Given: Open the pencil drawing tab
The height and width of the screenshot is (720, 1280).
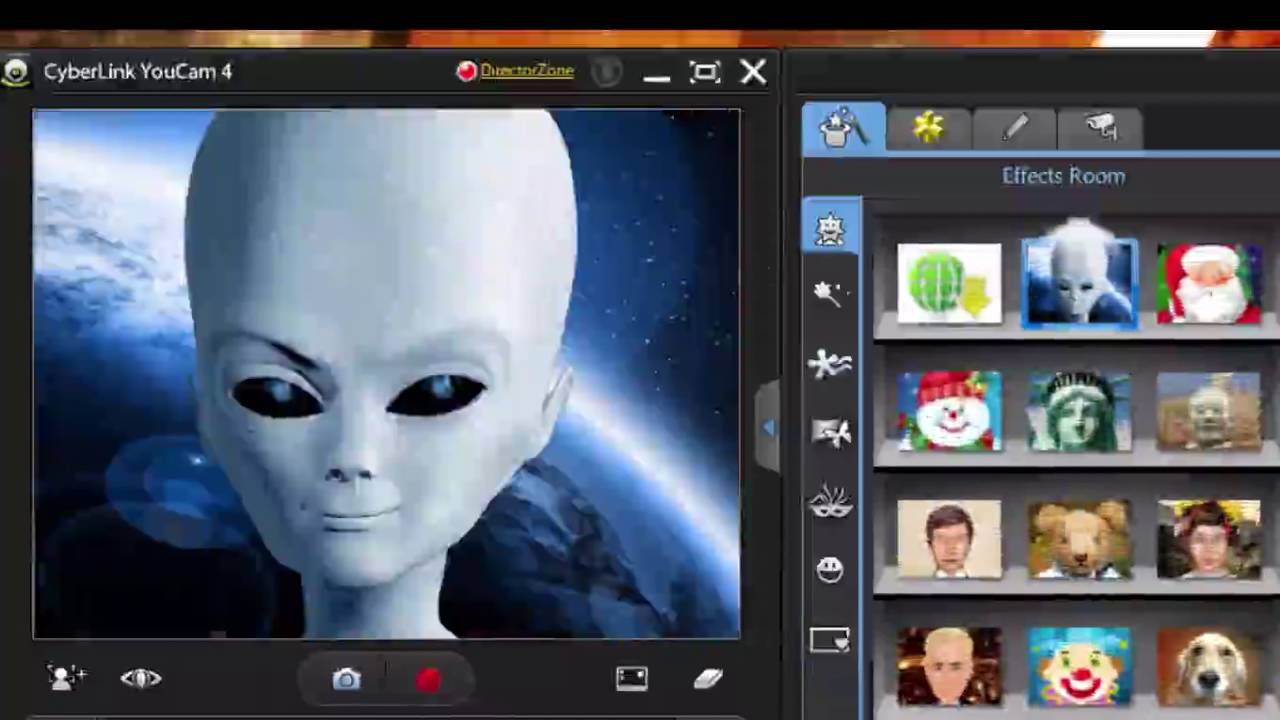Looking at the screenshot, I should [x=1015, y=127].
